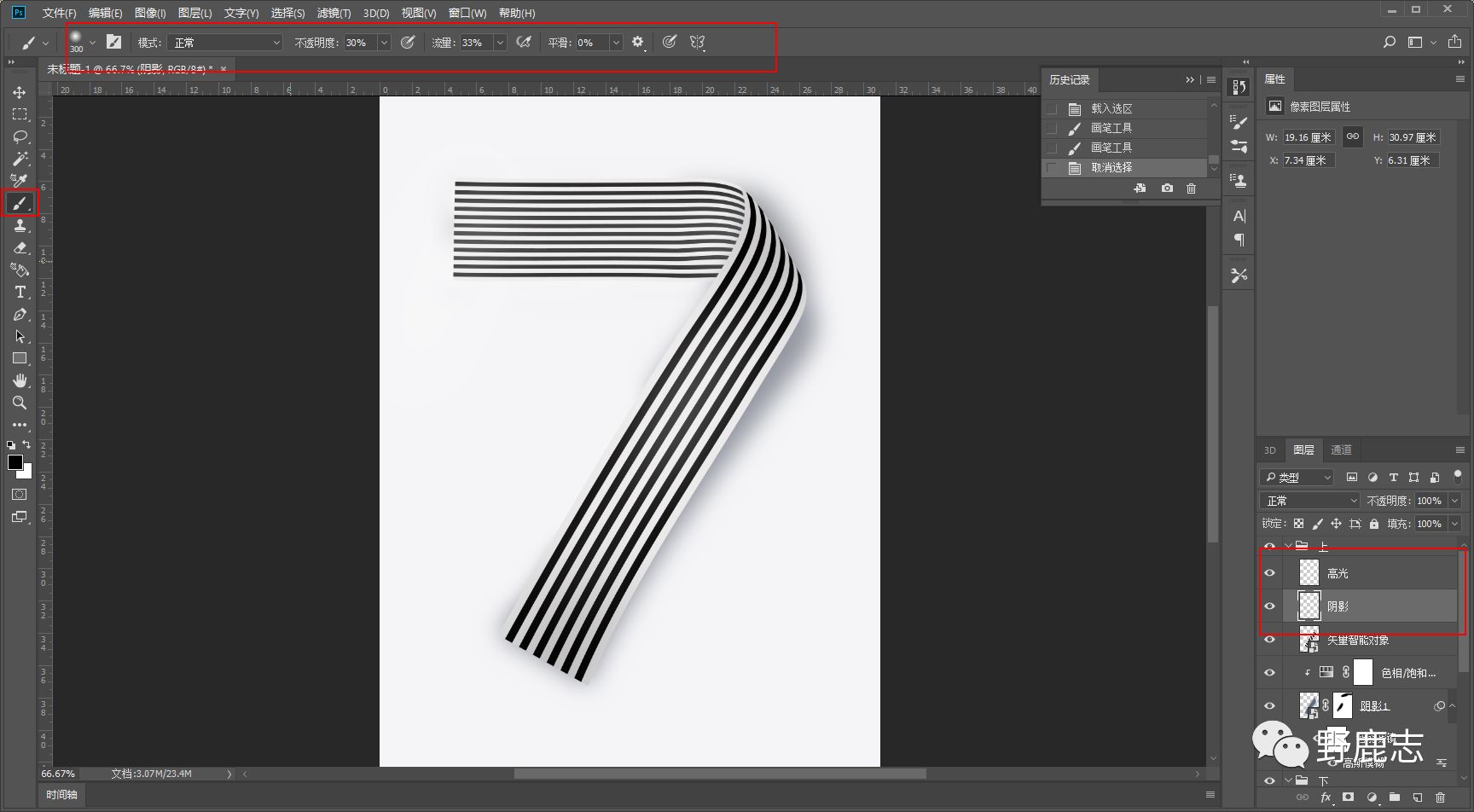
Task: Switch to the 通道 tab
Action: pyautogui.click(x=1341, y=450)
